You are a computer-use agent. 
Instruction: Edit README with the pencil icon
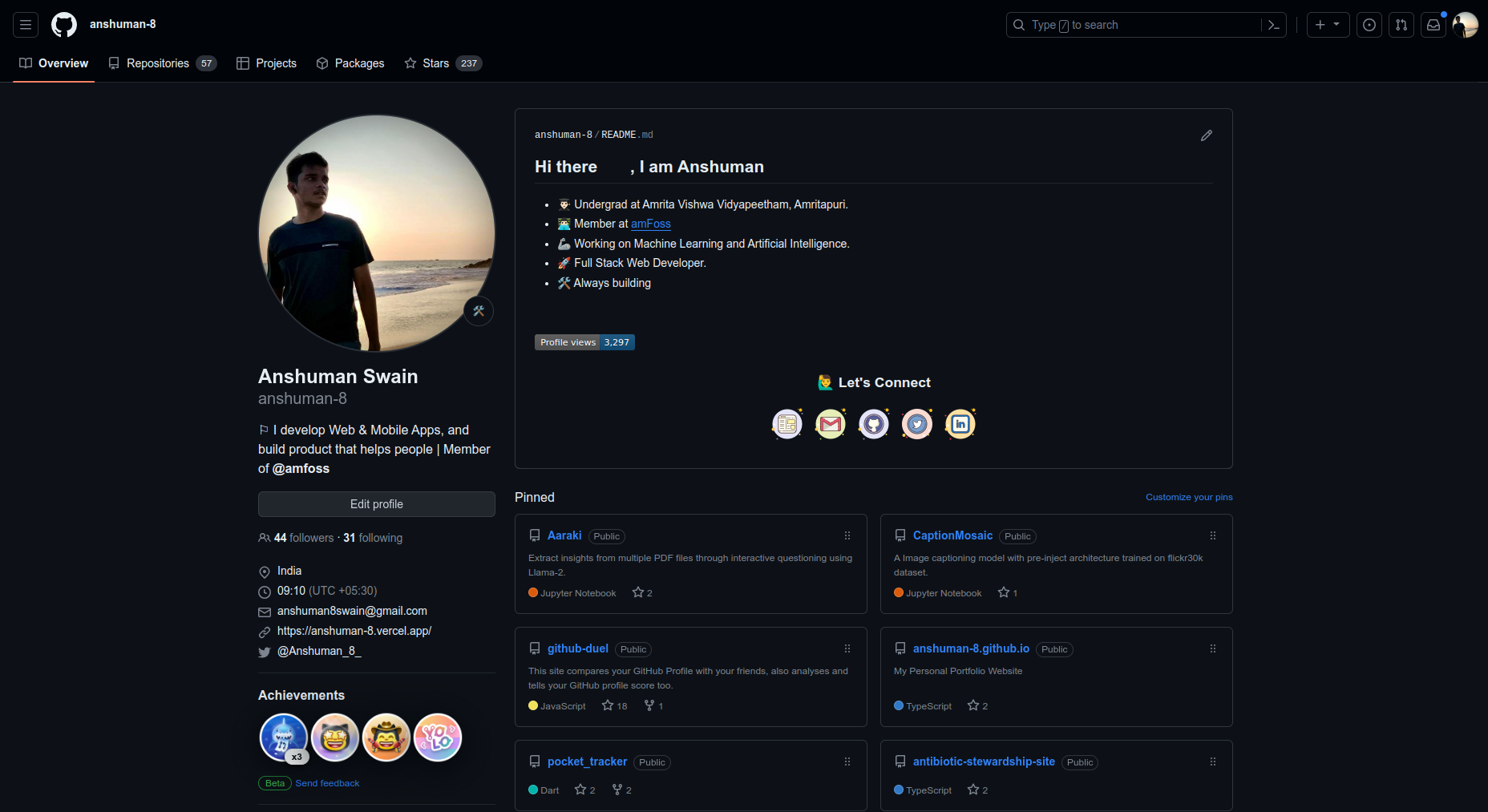click(1207, 135)
